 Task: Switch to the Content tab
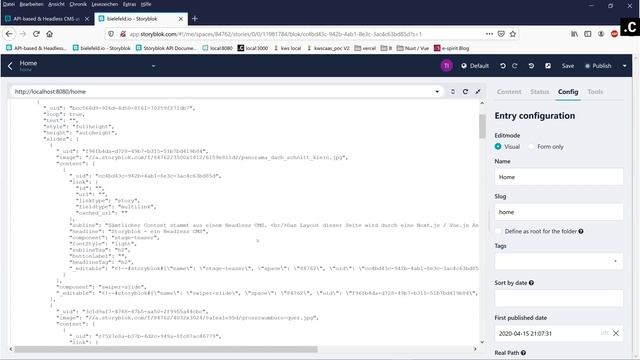[509, 91]
